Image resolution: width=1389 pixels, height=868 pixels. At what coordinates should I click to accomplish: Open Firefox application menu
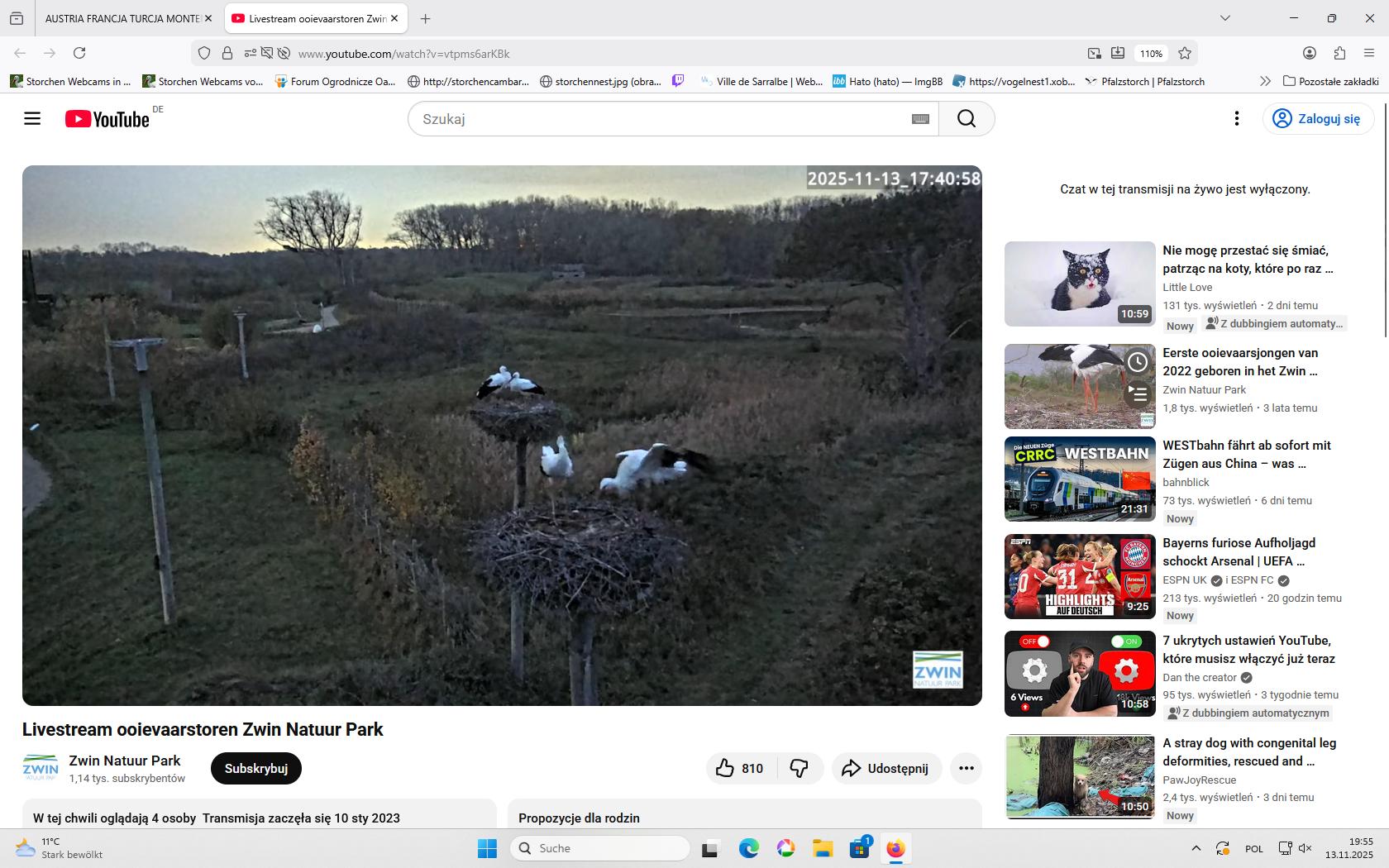(x=1369, y=53)
